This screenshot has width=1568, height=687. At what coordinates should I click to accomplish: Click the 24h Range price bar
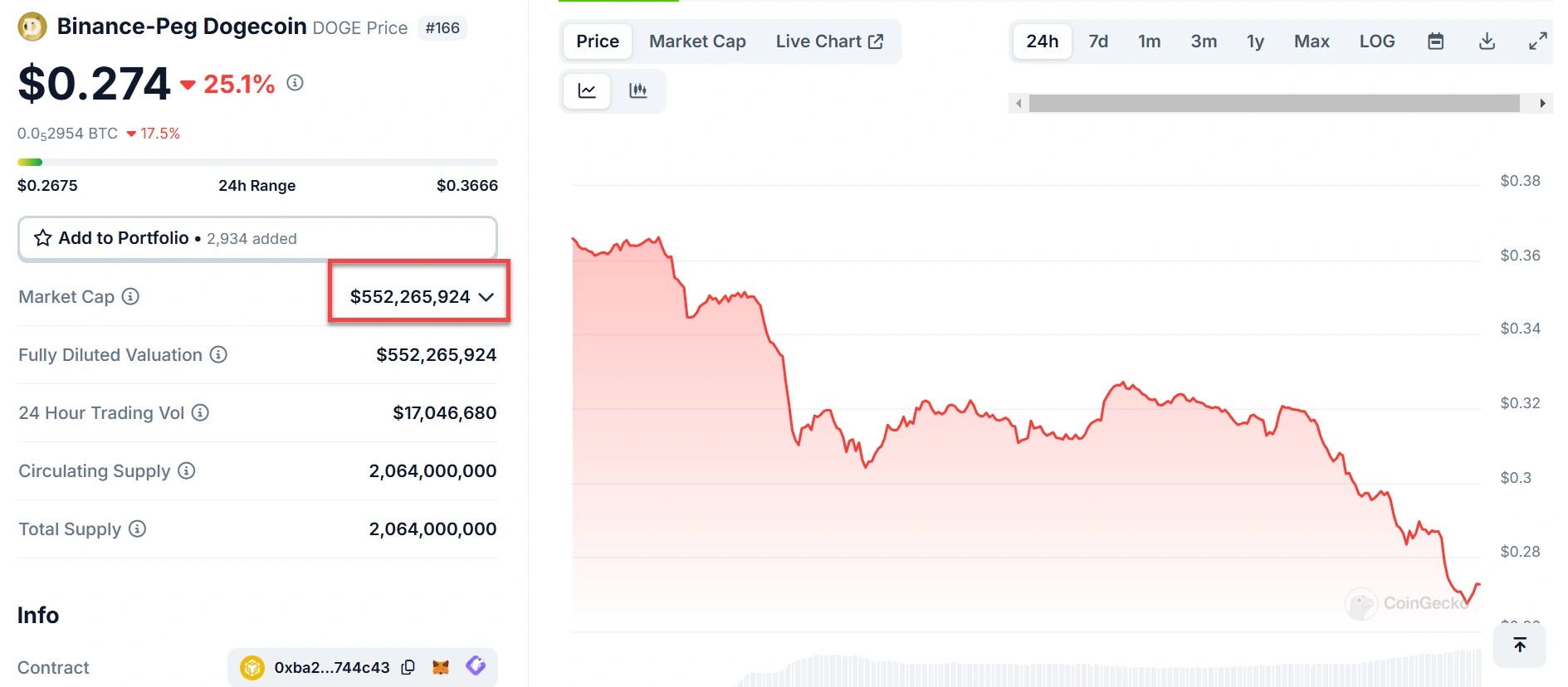coord(257,162)
